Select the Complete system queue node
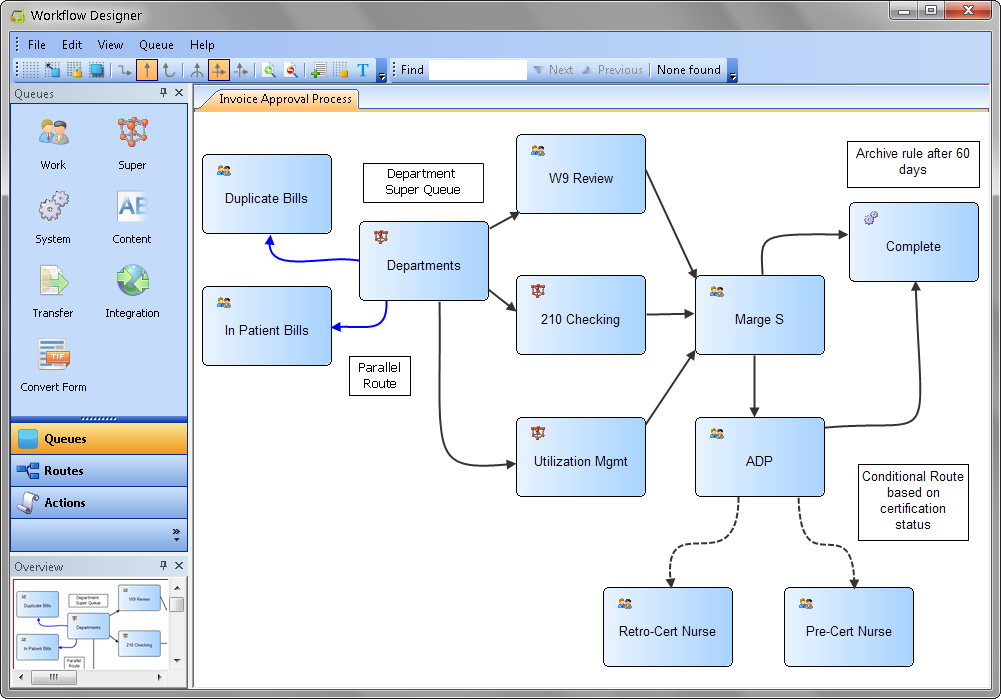Image resolution: width=1001 pixels, height=699 pixels. (914, 242)
